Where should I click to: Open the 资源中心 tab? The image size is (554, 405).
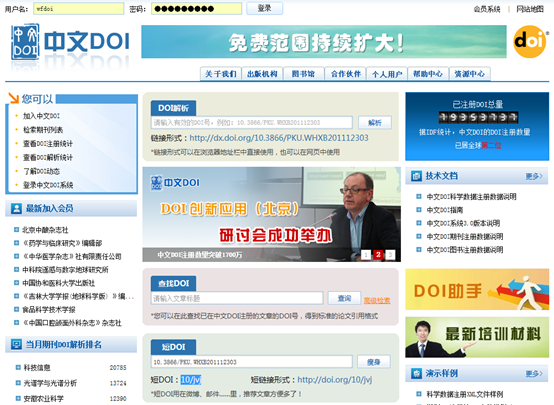pos(470,74)
